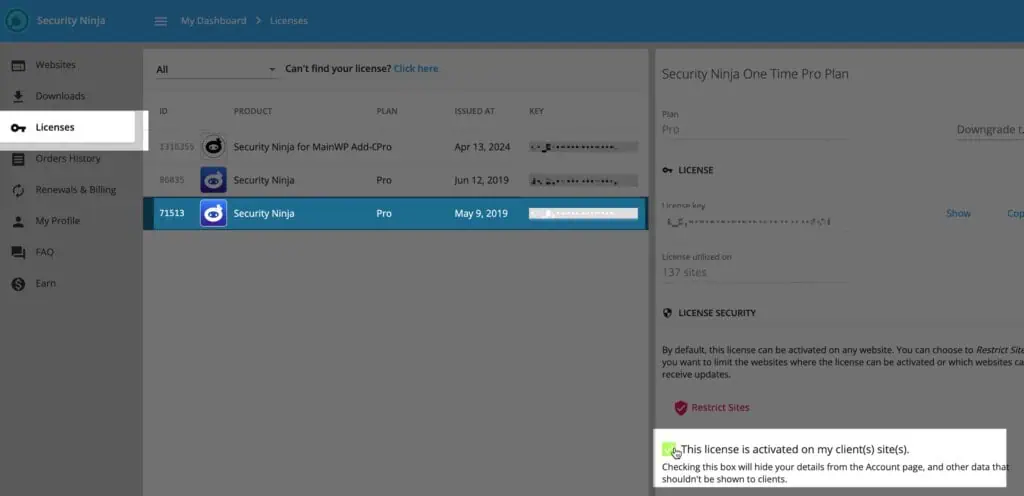Click the Restrict Sites button
The image size is (1024, 496).
(712, 408)
